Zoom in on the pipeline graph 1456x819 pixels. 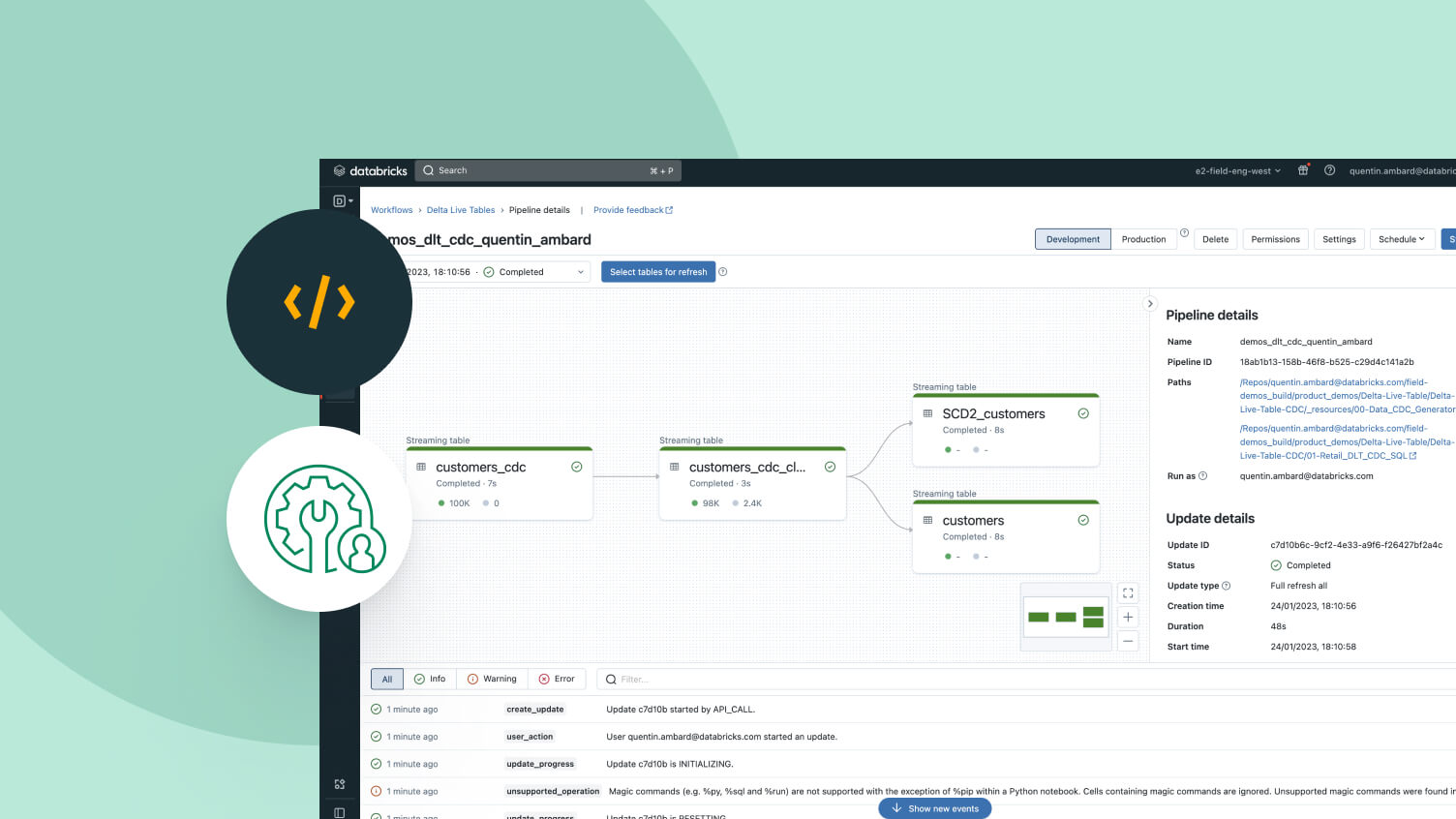point(1128,617)
